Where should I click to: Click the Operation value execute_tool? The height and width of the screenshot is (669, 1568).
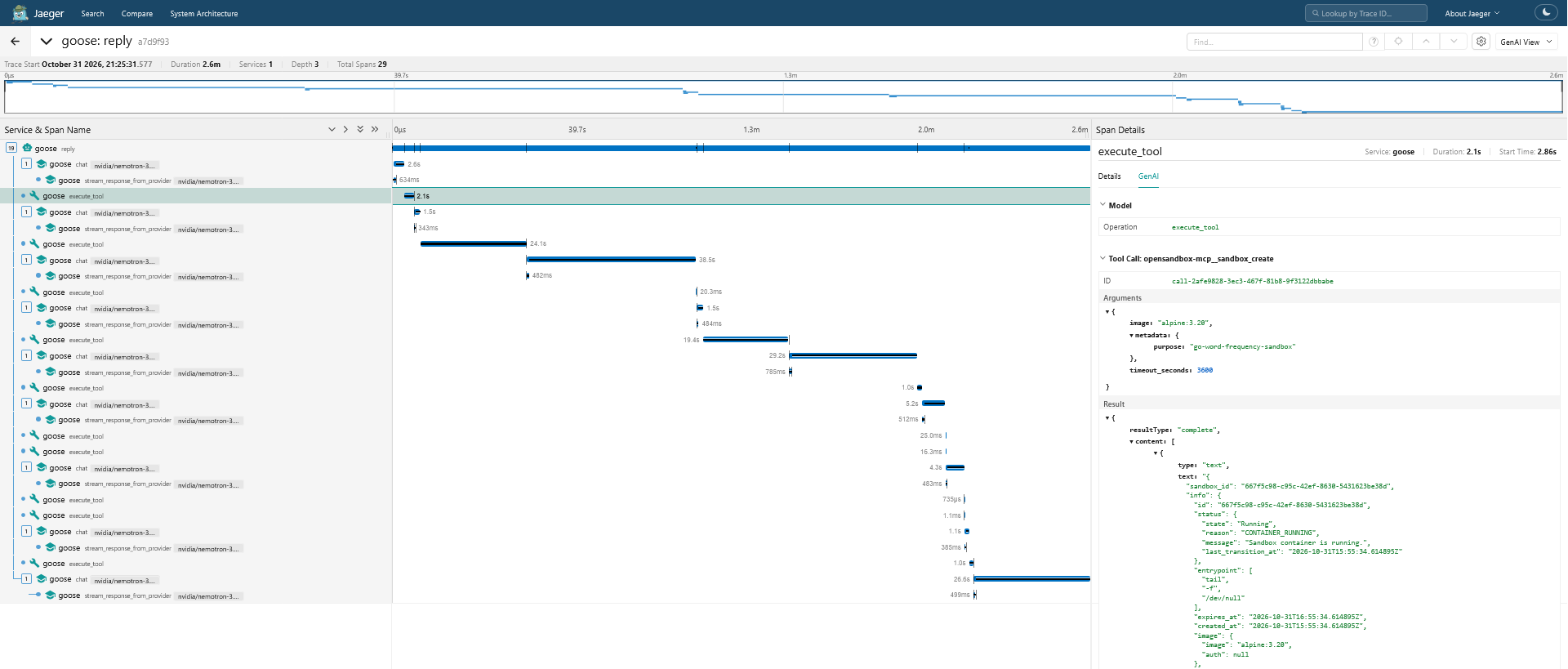click(x=1195, y=227)
